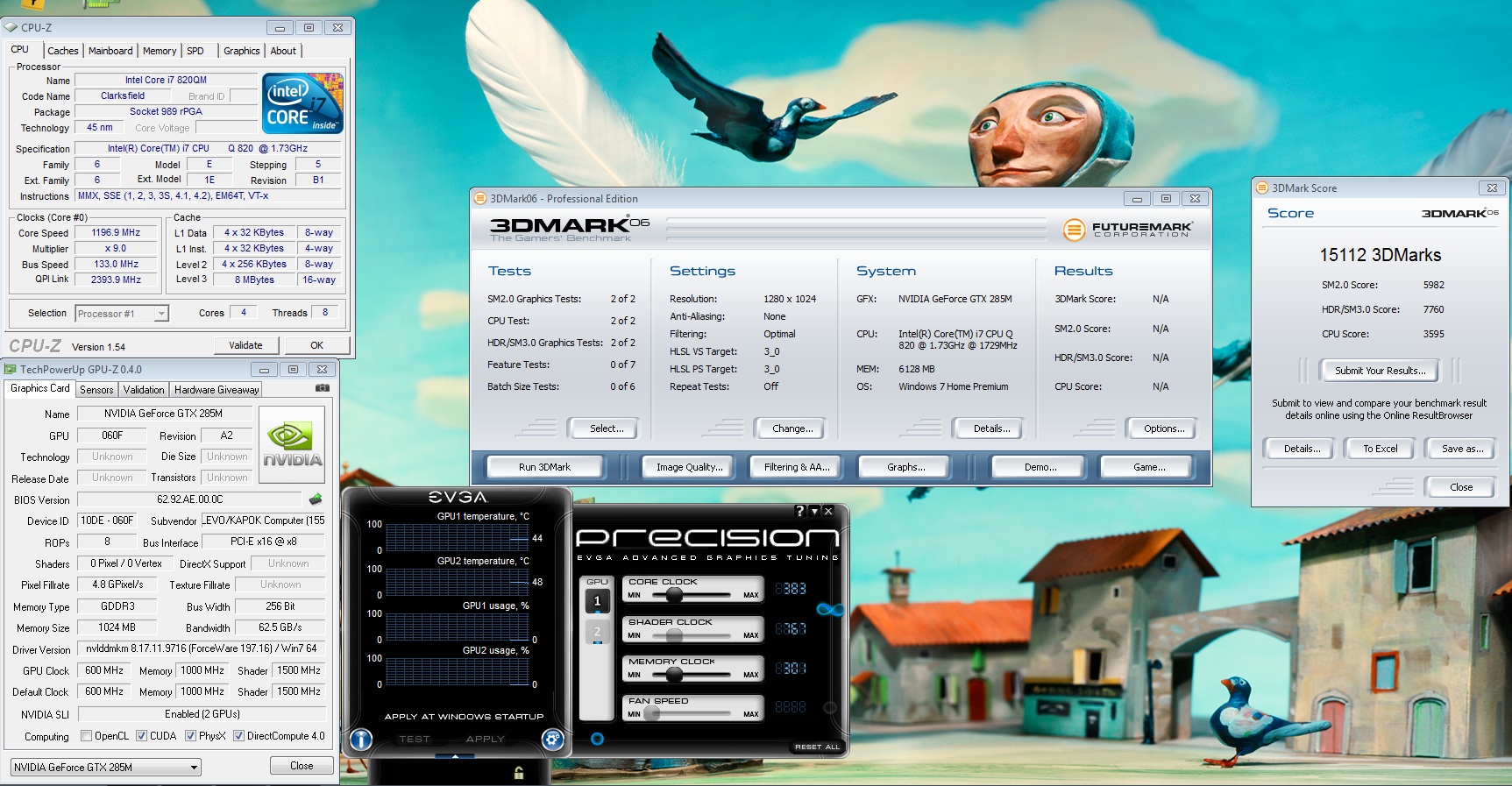Select GPU 2 in Precision
1512x786 pixels.
(597, 632)
